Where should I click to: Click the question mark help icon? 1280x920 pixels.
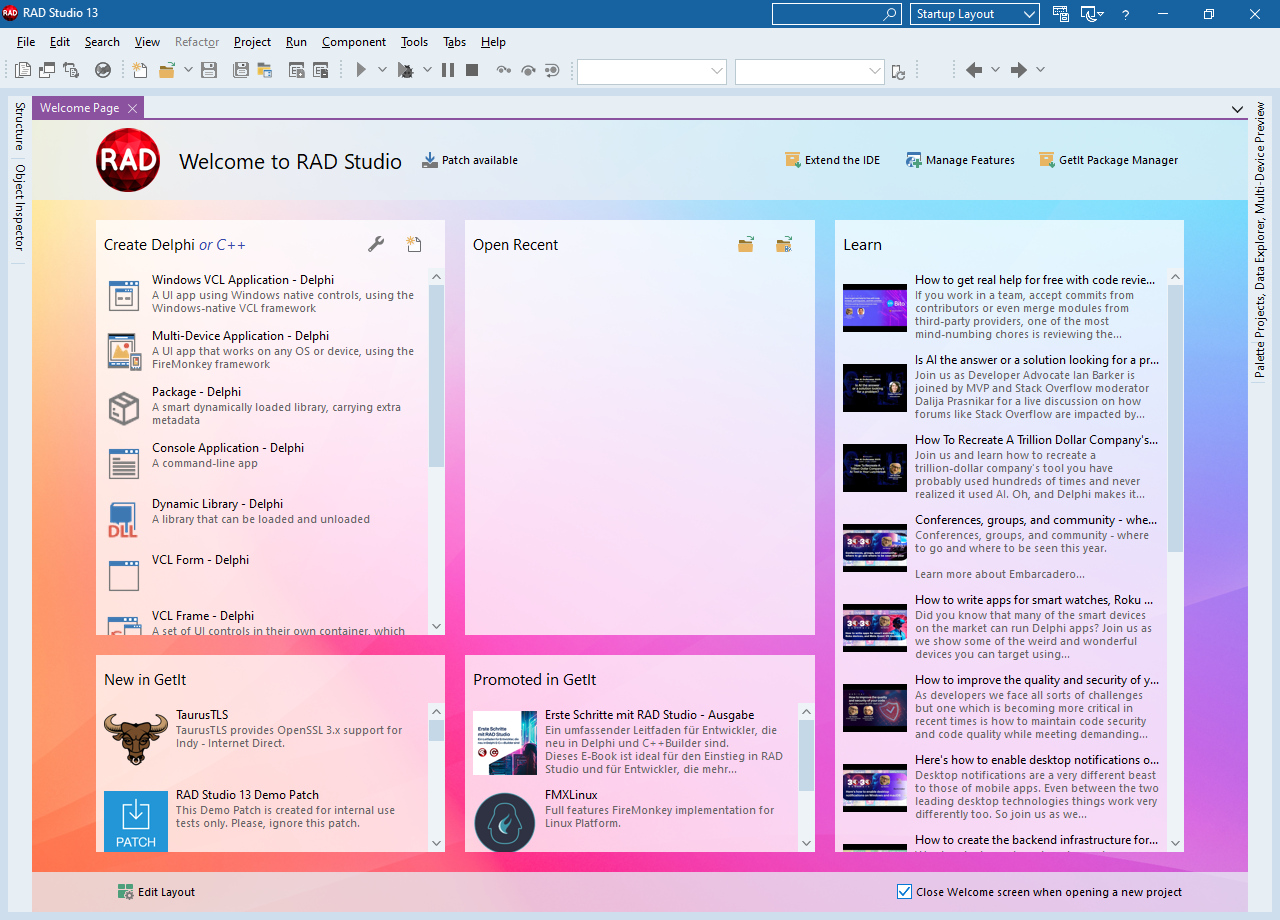pyautogui.click(x=1126, y=14)
